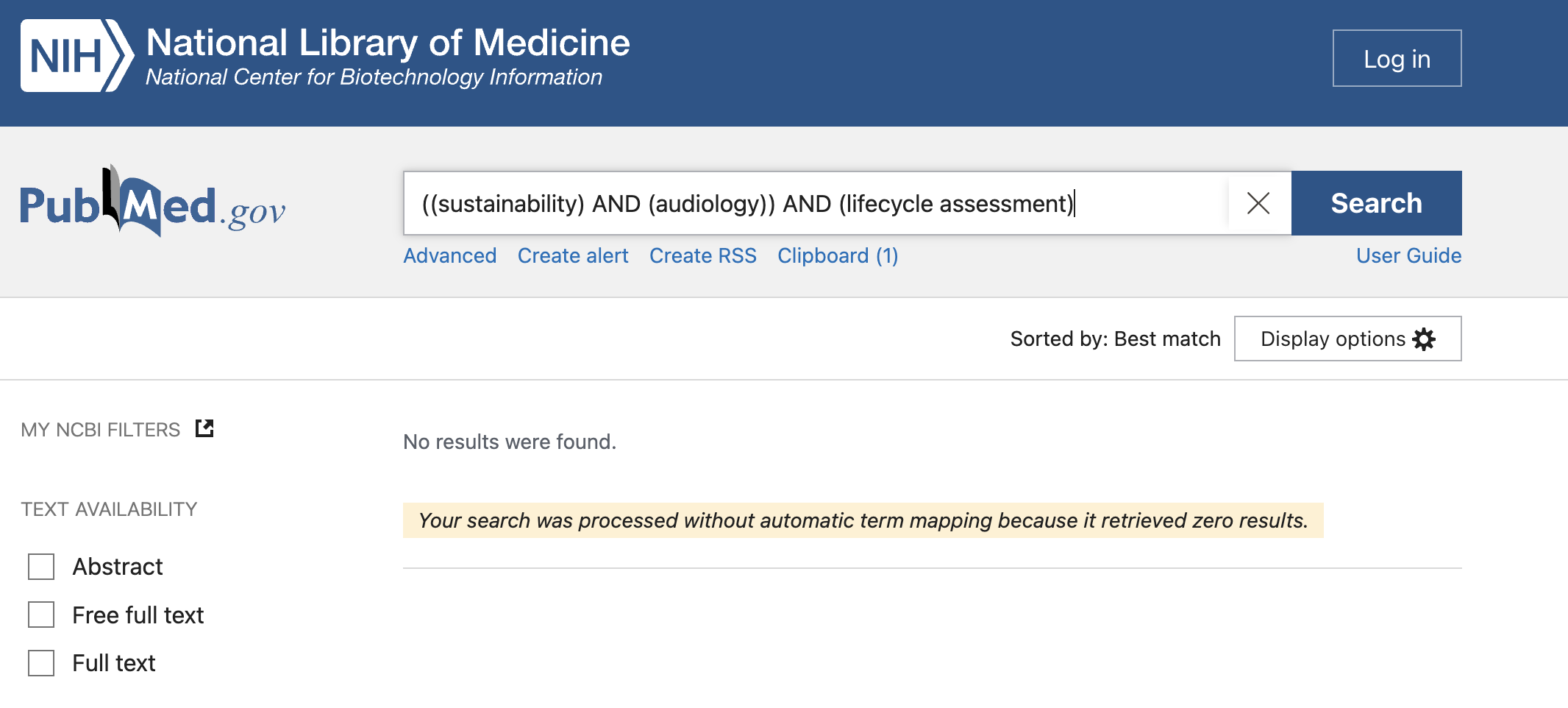The image size is (1568, 708).
Task: Check the Abstract checkbox
Action: coord(41,567)
